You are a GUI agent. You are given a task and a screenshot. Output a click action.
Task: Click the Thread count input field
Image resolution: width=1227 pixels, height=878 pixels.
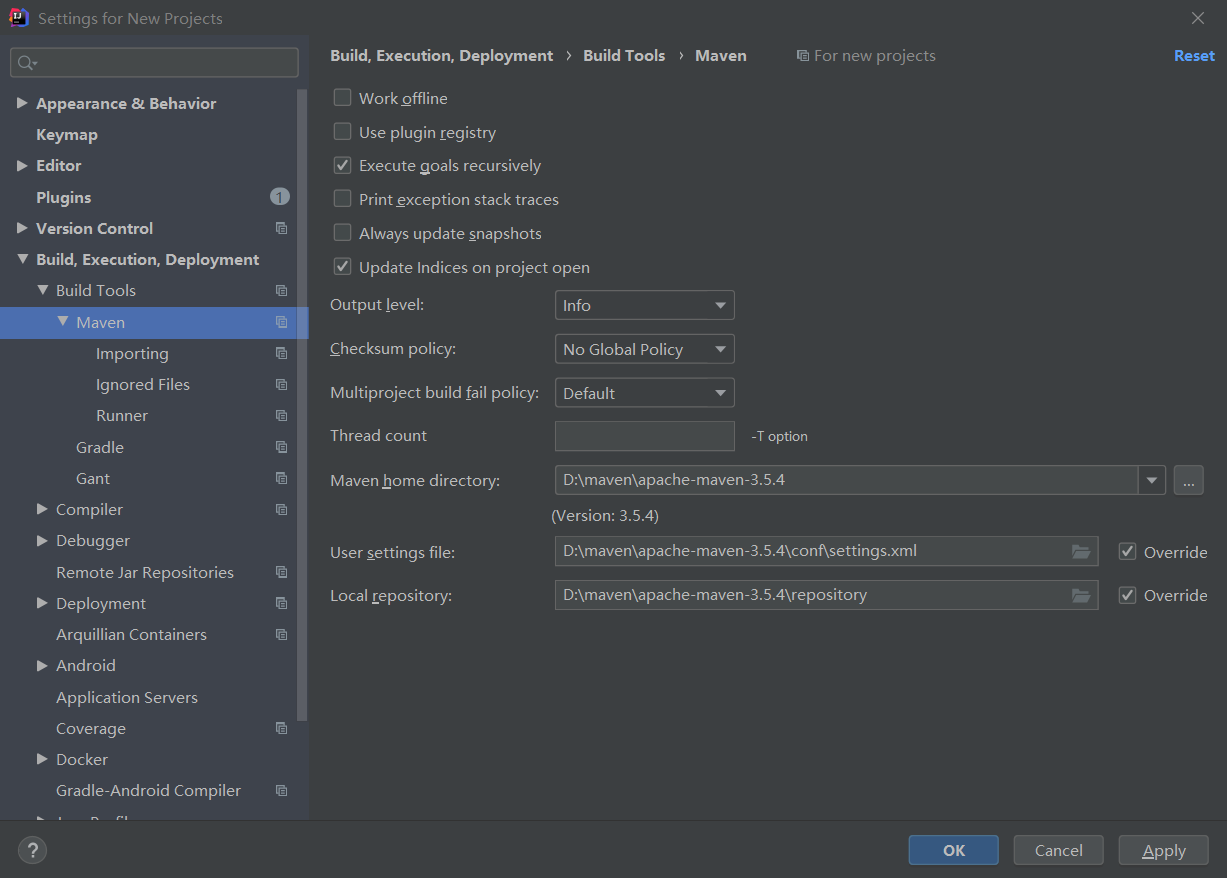click(x=644, y=436)
